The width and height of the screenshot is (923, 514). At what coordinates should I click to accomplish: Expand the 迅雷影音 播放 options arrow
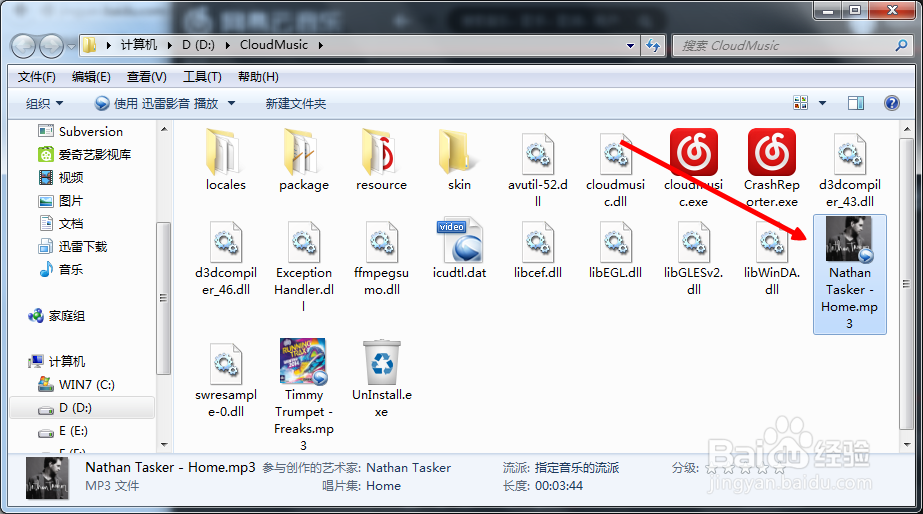click(231, 104)
